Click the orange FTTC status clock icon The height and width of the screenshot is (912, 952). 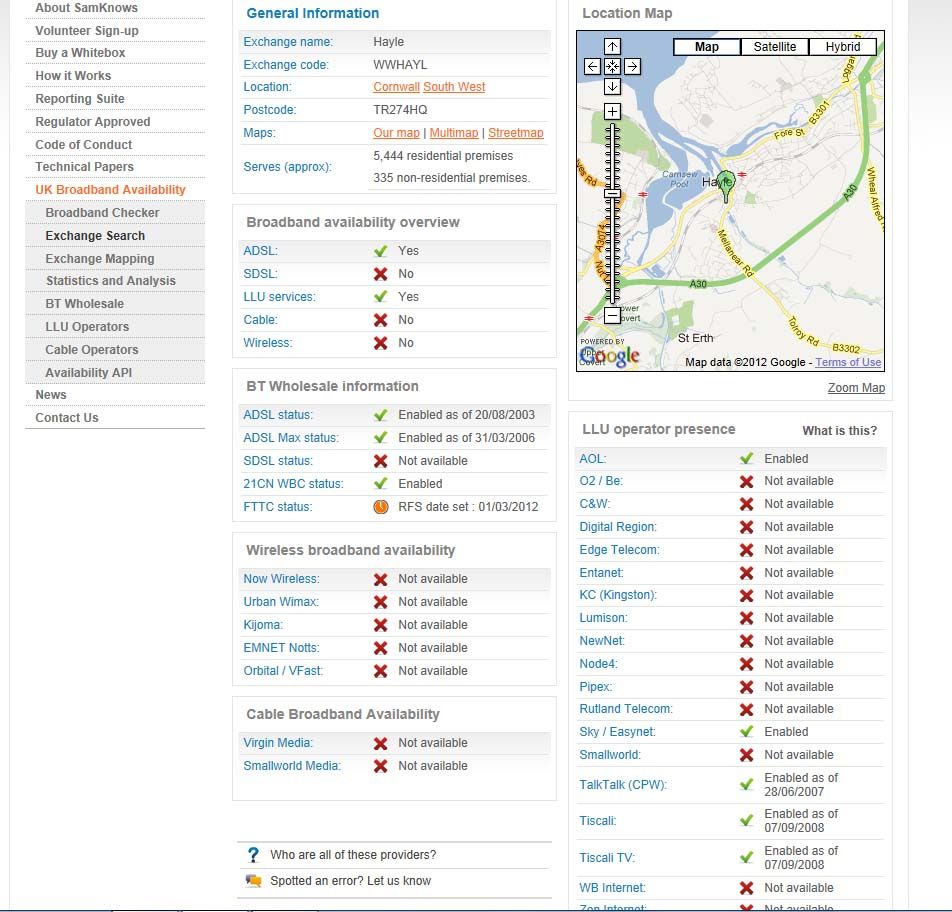381,507
